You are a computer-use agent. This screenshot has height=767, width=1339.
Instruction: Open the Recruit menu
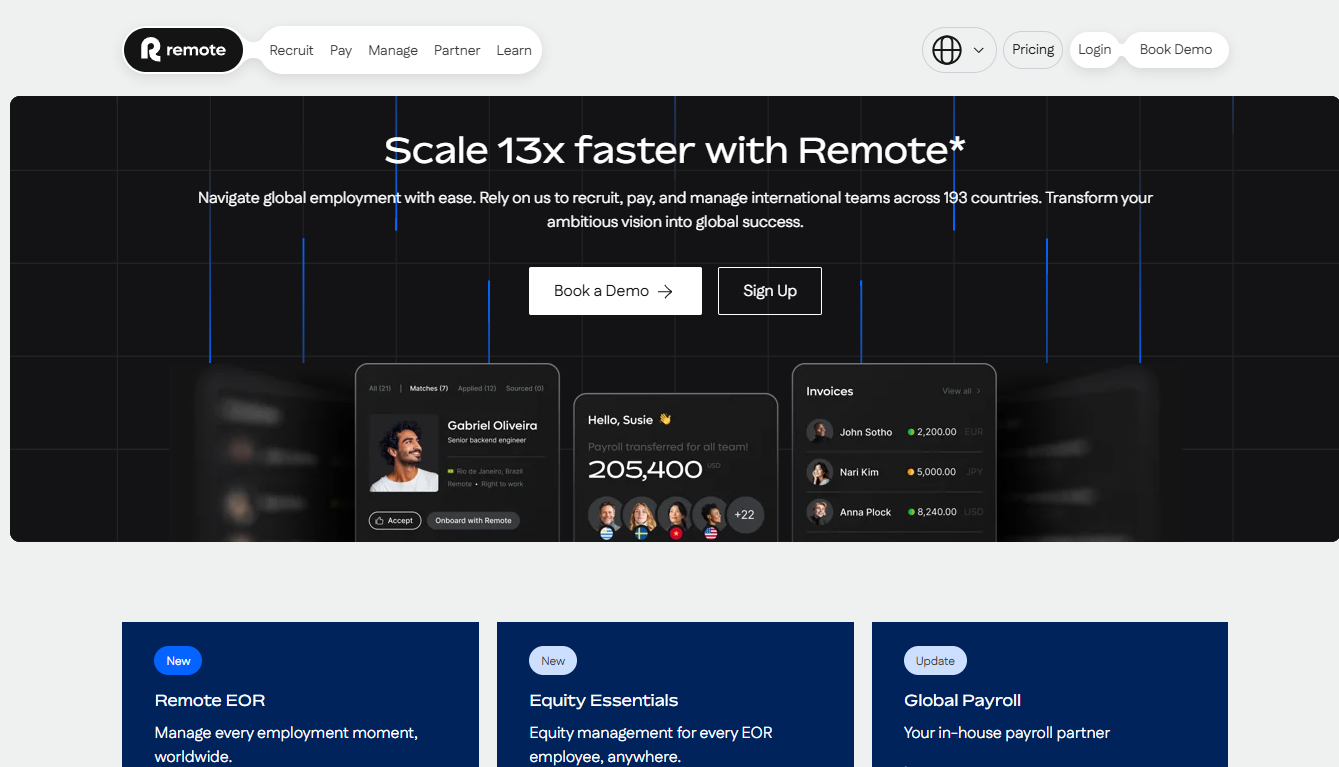(291, 50)
